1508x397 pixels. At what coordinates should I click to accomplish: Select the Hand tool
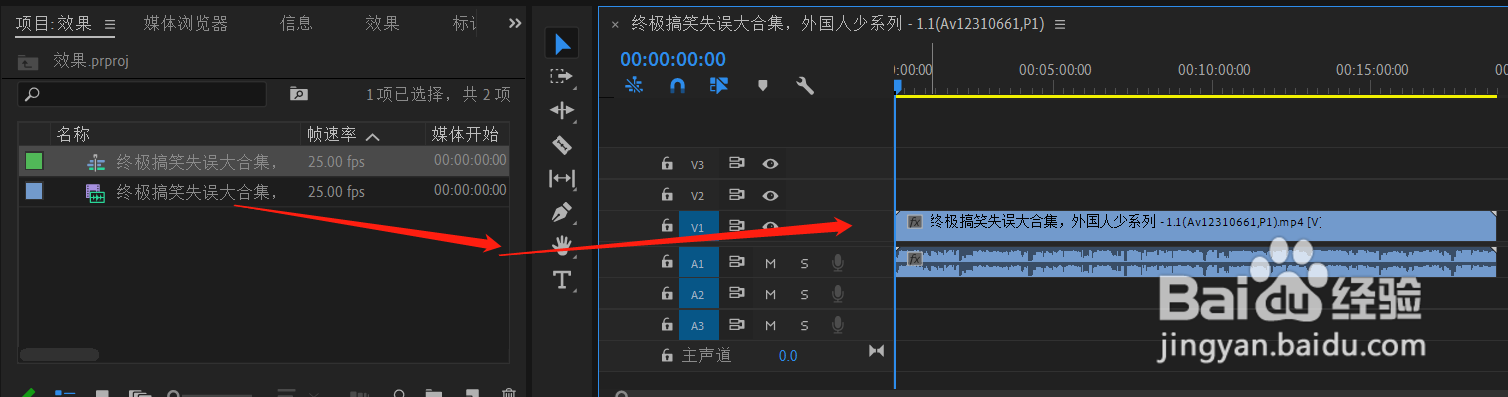[562, 245]
